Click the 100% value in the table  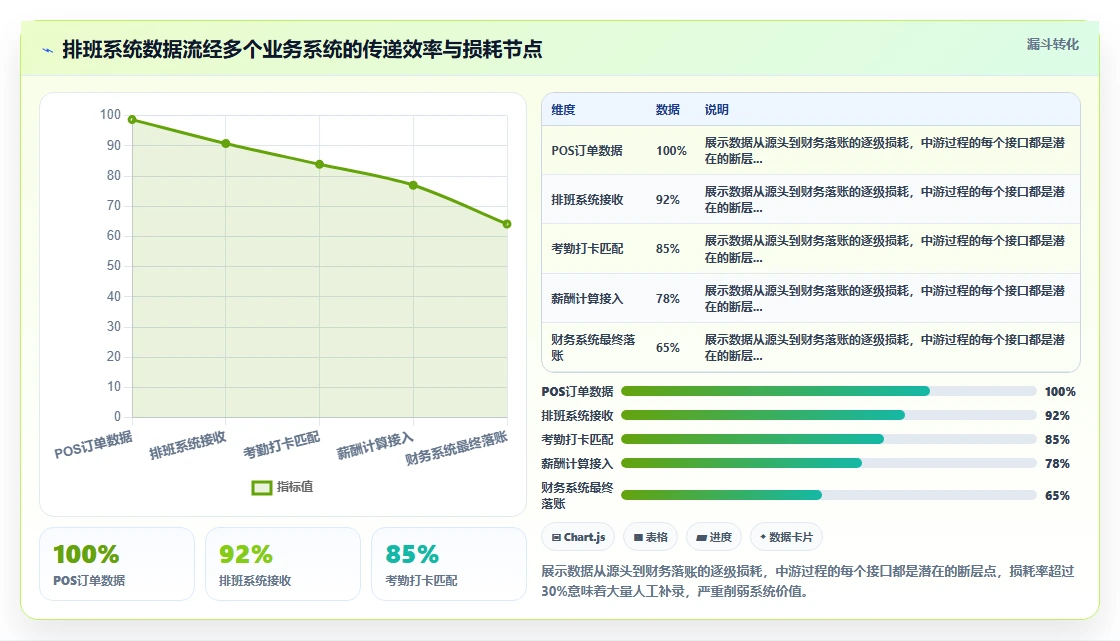pos(671,151)
